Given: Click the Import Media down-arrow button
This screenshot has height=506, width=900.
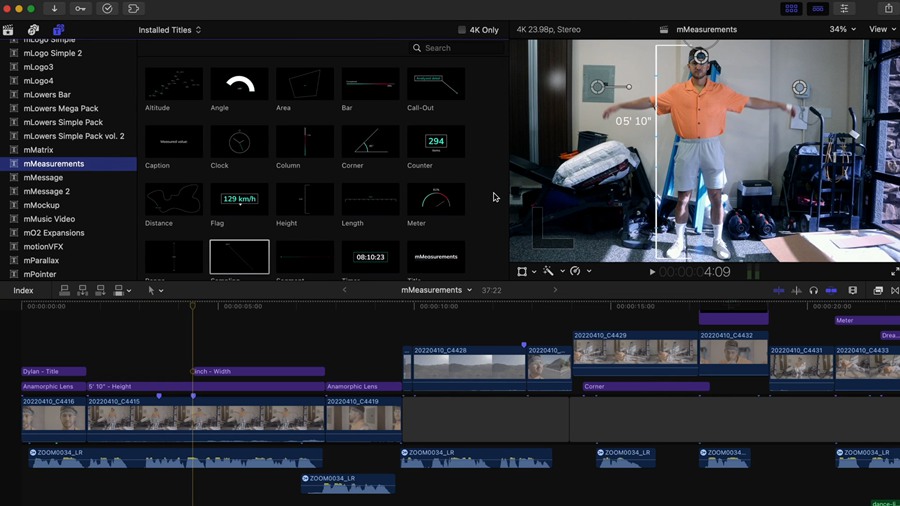Looking at the screenshot, I should [x=55, y=9].
